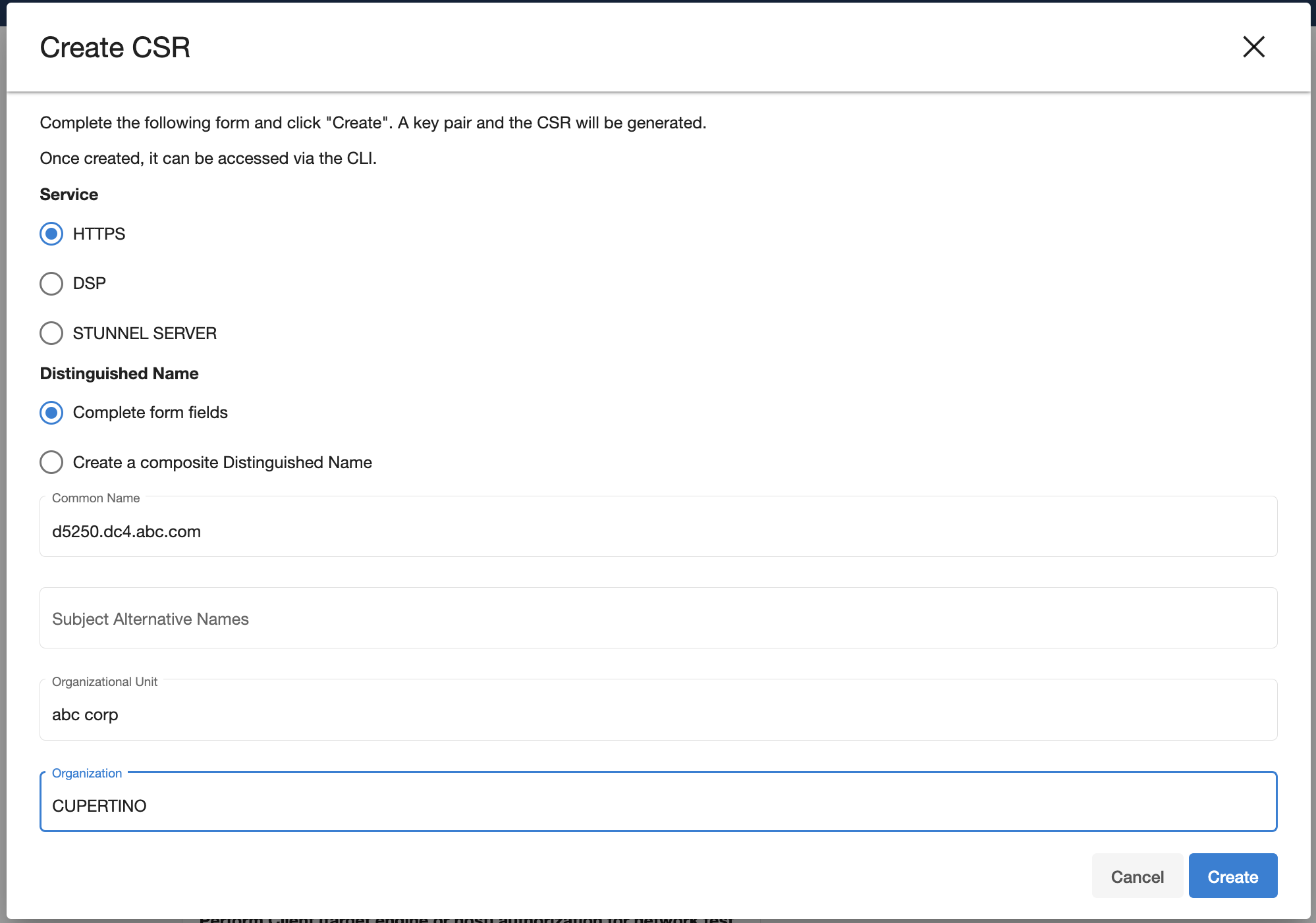
Task: Click the HTTPS label text
Action: pyautogui.click(x=99, y=234)
